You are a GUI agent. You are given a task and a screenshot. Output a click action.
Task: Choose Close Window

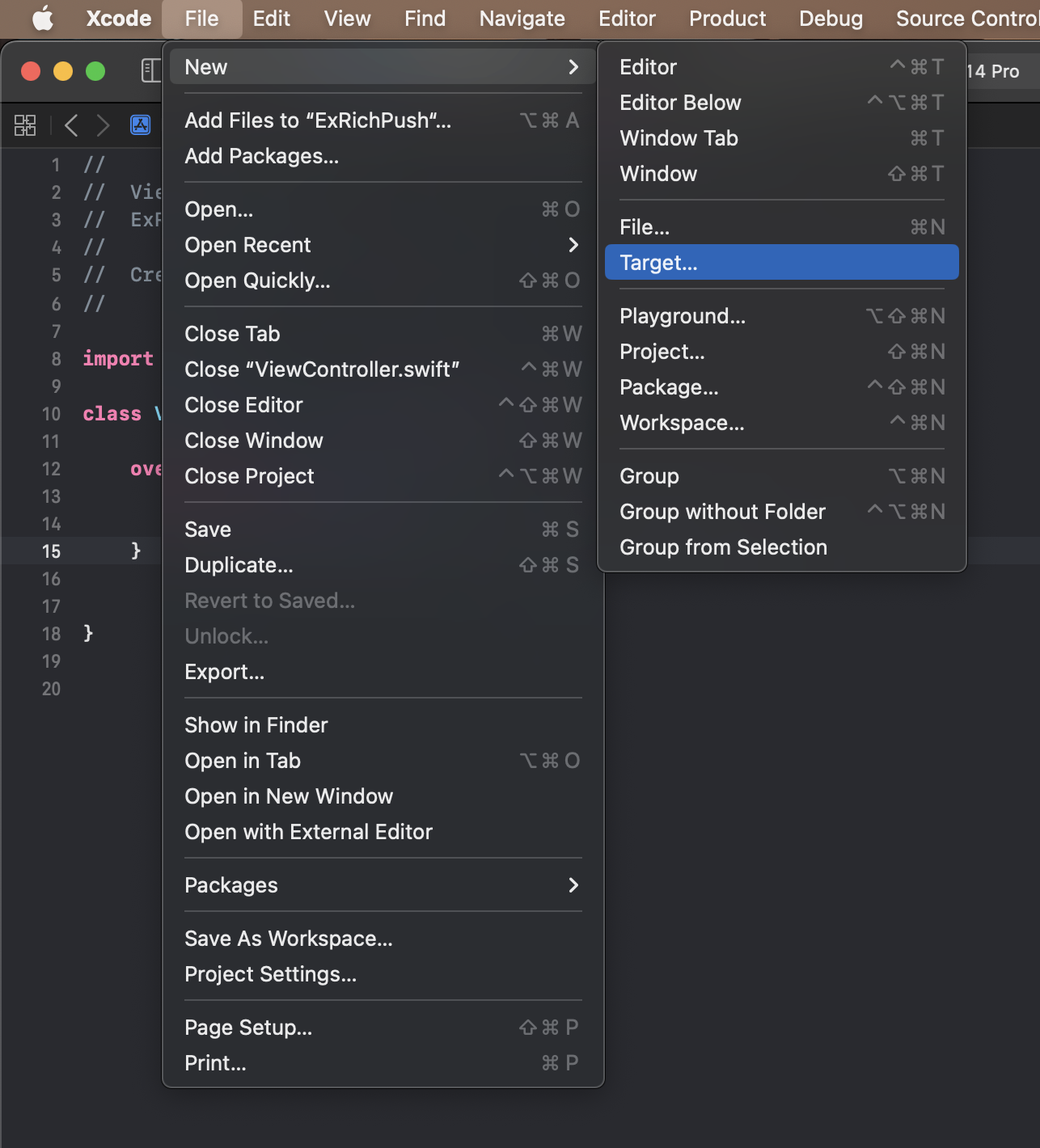coord(383,441)
